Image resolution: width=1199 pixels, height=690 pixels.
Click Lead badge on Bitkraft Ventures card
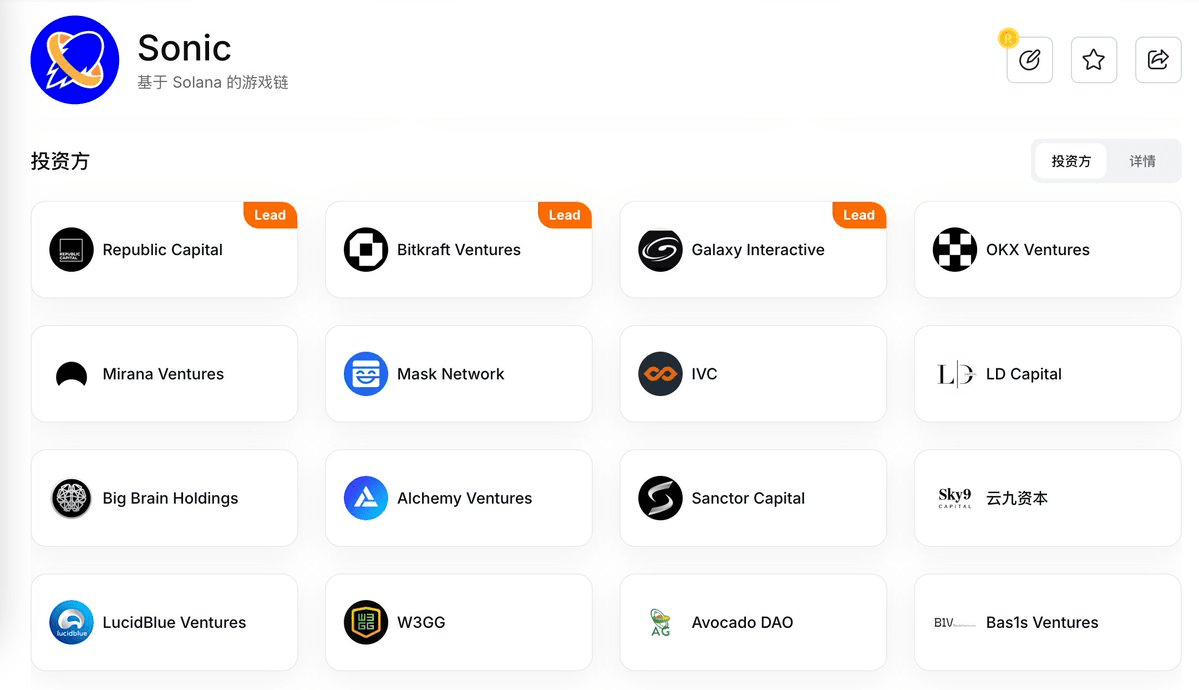564,215
